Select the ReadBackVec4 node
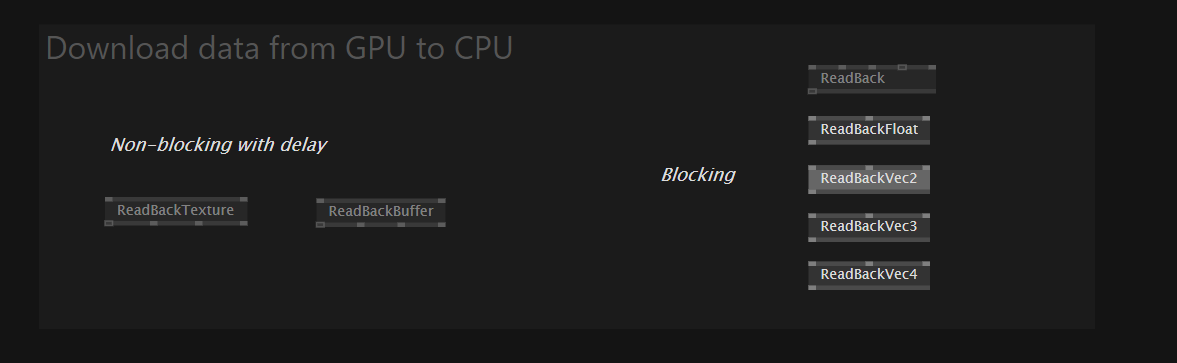 click(868, 274)
